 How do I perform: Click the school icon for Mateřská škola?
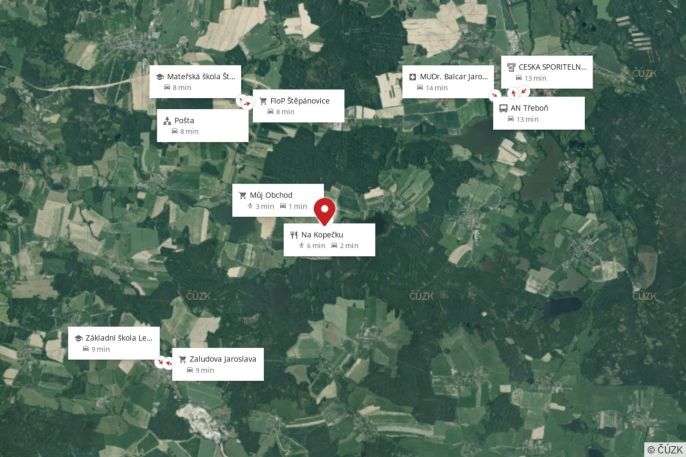[x=160, y=77]
